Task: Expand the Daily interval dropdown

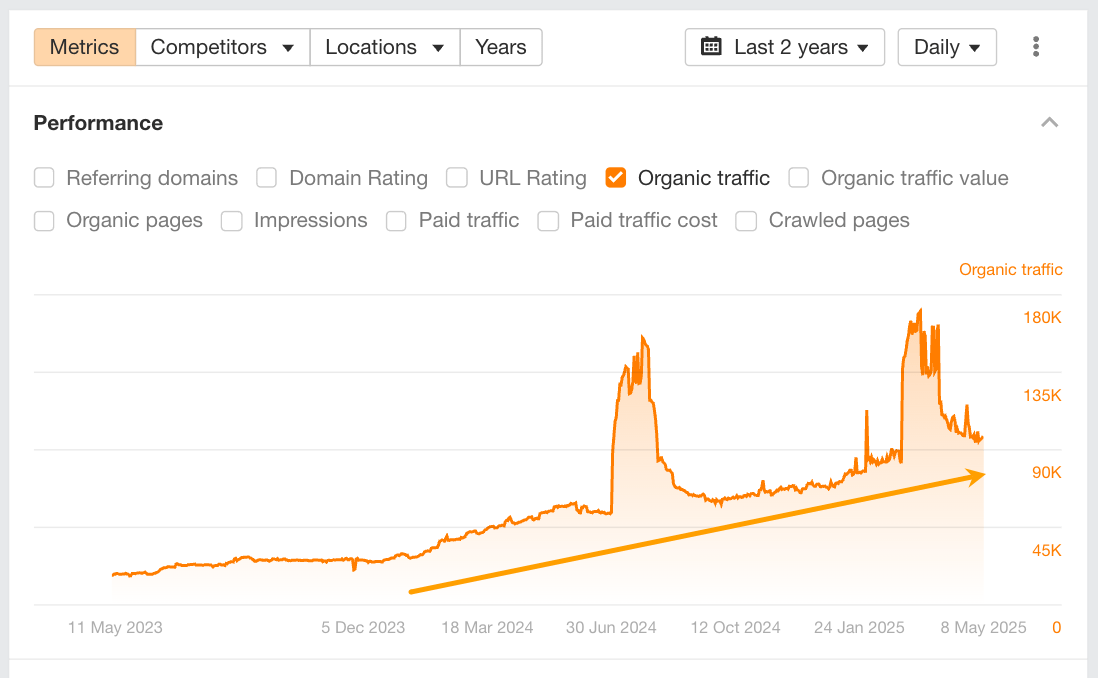Action: 946,47
